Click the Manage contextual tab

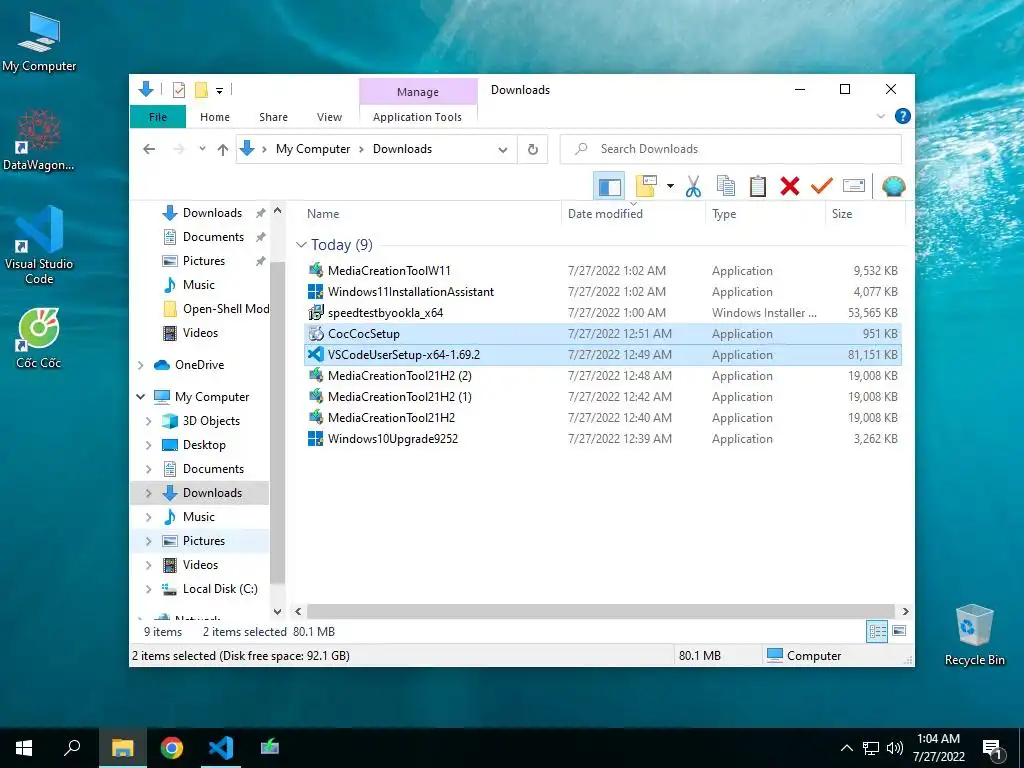[418, 92]
